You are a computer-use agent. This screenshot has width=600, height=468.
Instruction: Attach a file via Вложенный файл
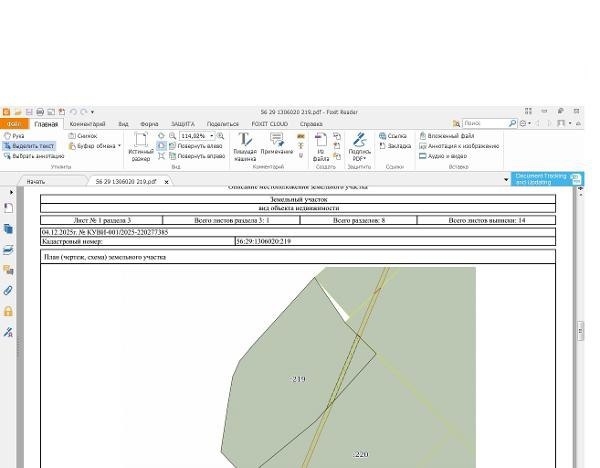[x=447, y=136]
